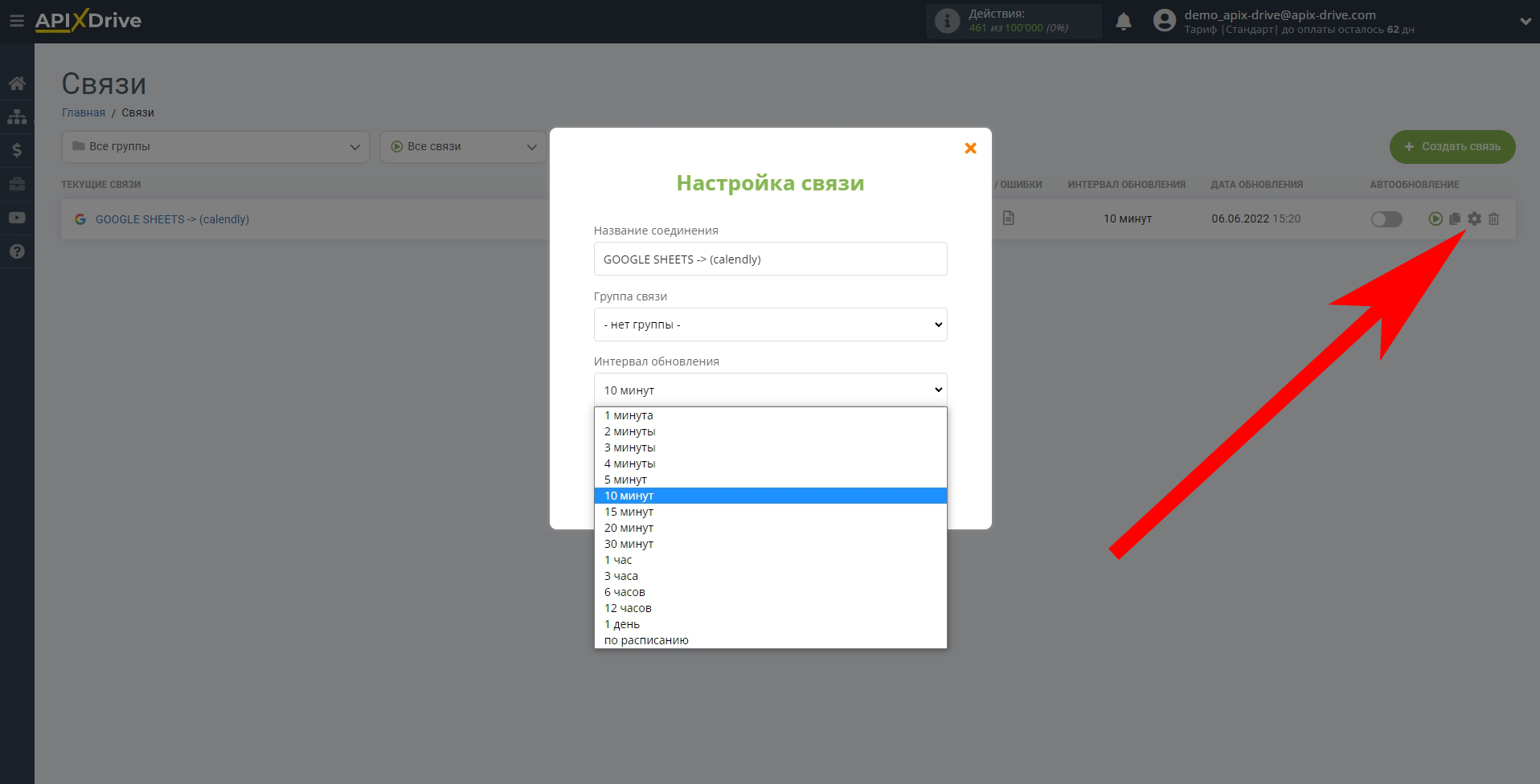Open the briefcase sidebar icon
The width and height of the screenshot is (1540, 784).
pyautogui.click(x=17, y=184)
